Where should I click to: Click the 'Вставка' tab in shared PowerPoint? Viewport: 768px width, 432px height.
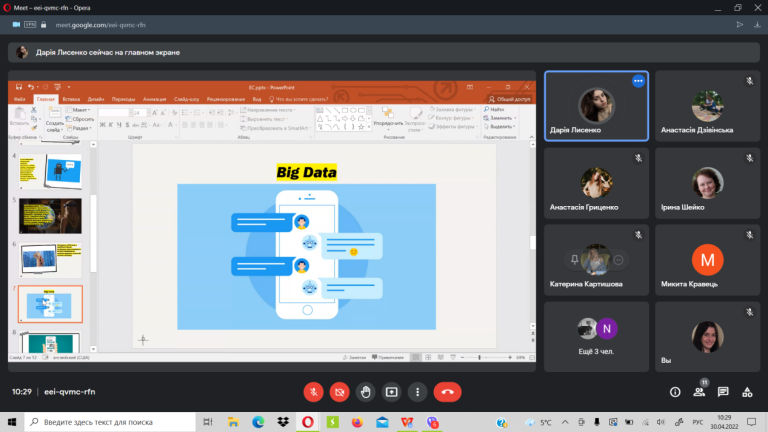(x=71, y=99)
